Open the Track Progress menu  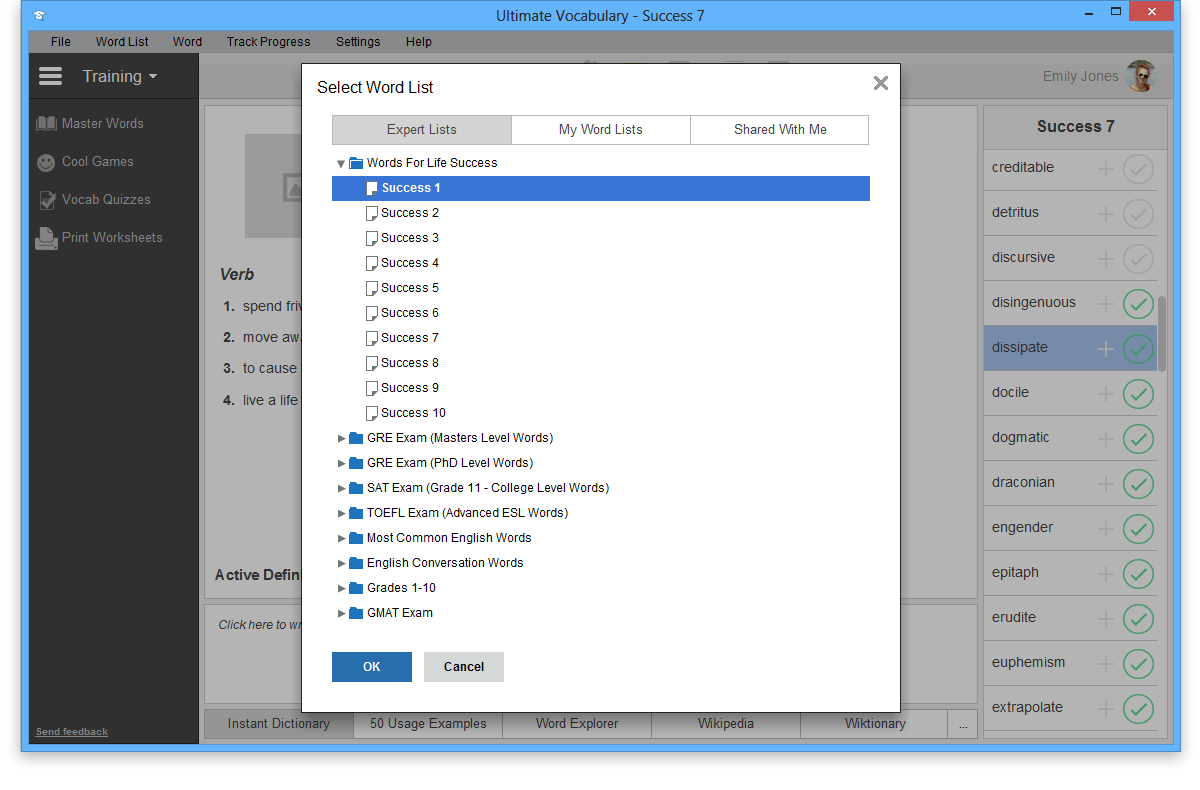[x=268, y=42]
